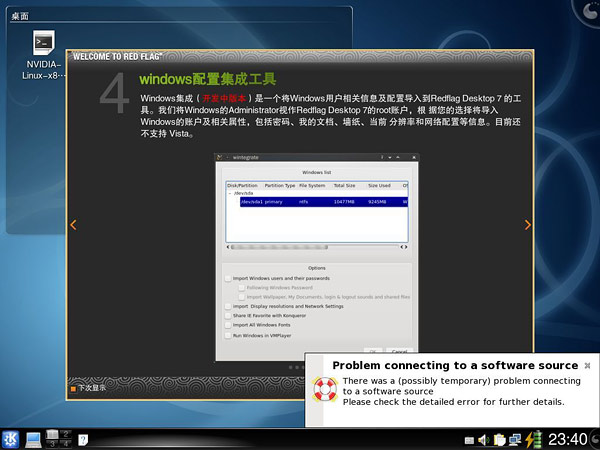Click the windows配置集成工具 heading
The image size is (600, 450).
(207, 79)
